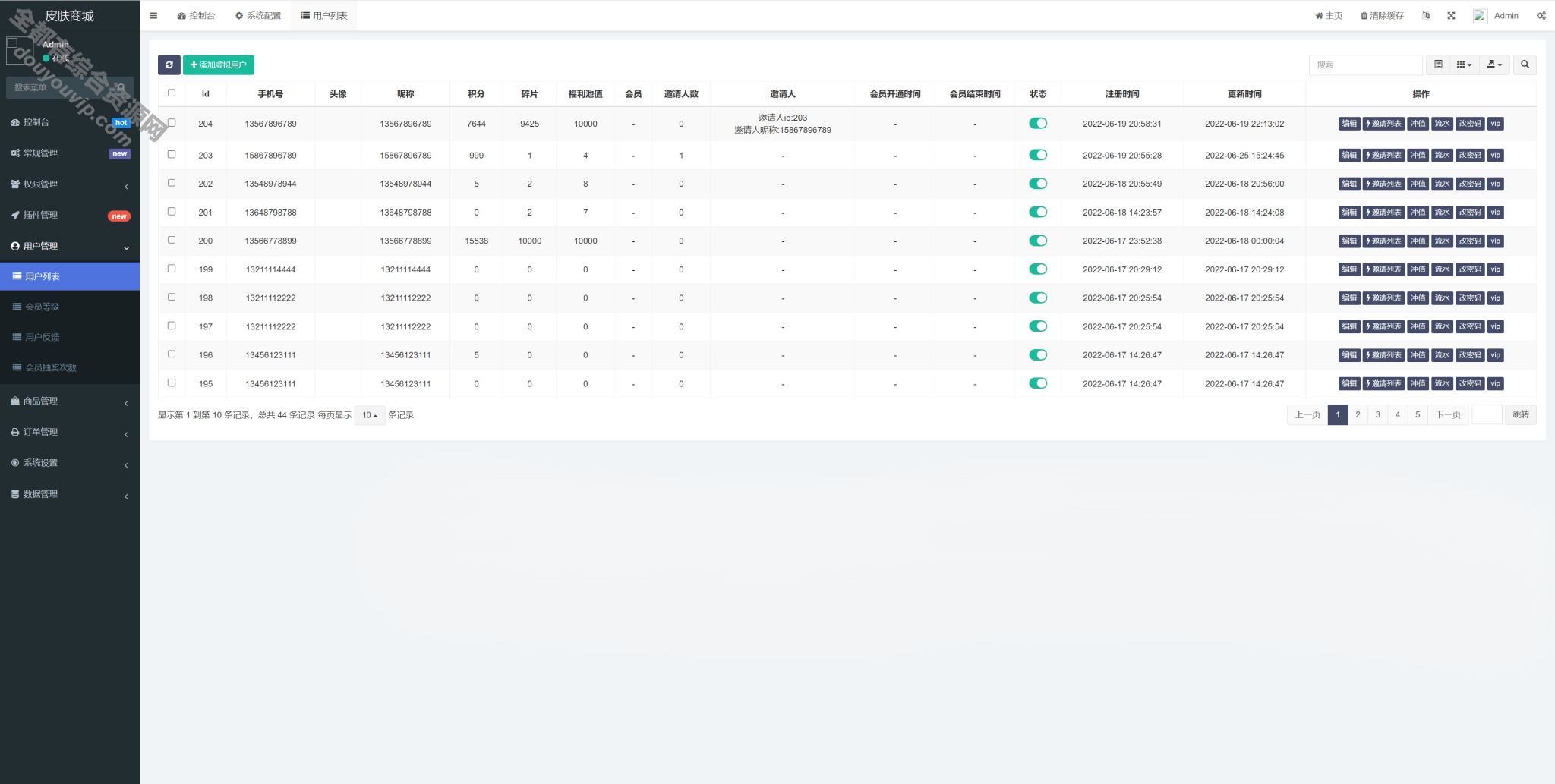Viewport: 1555px width, 784px height.
Task: Switch to the 用户列表 tab
Action: [324, 15]
